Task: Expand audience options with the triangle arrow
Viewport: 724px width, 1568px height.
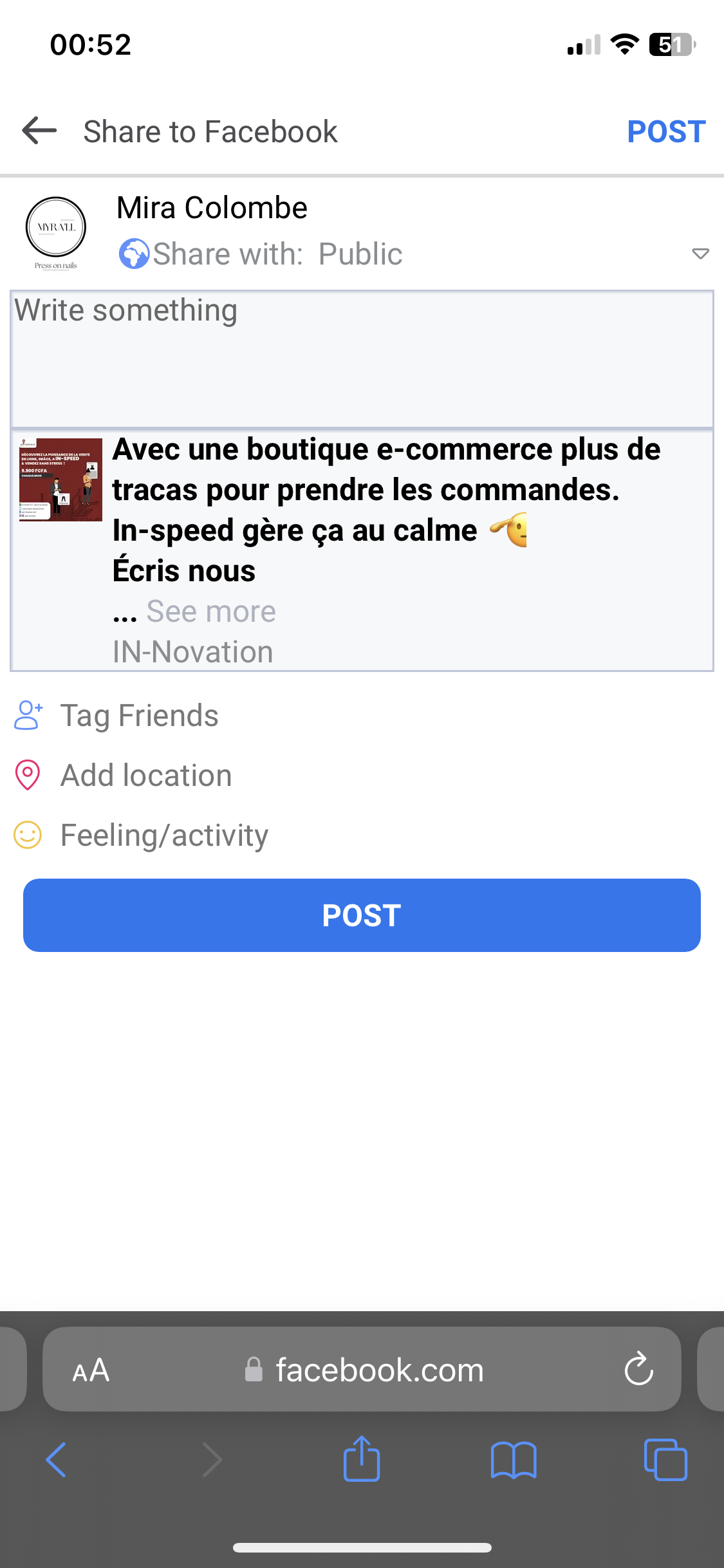Action: [x=700, y=254]
